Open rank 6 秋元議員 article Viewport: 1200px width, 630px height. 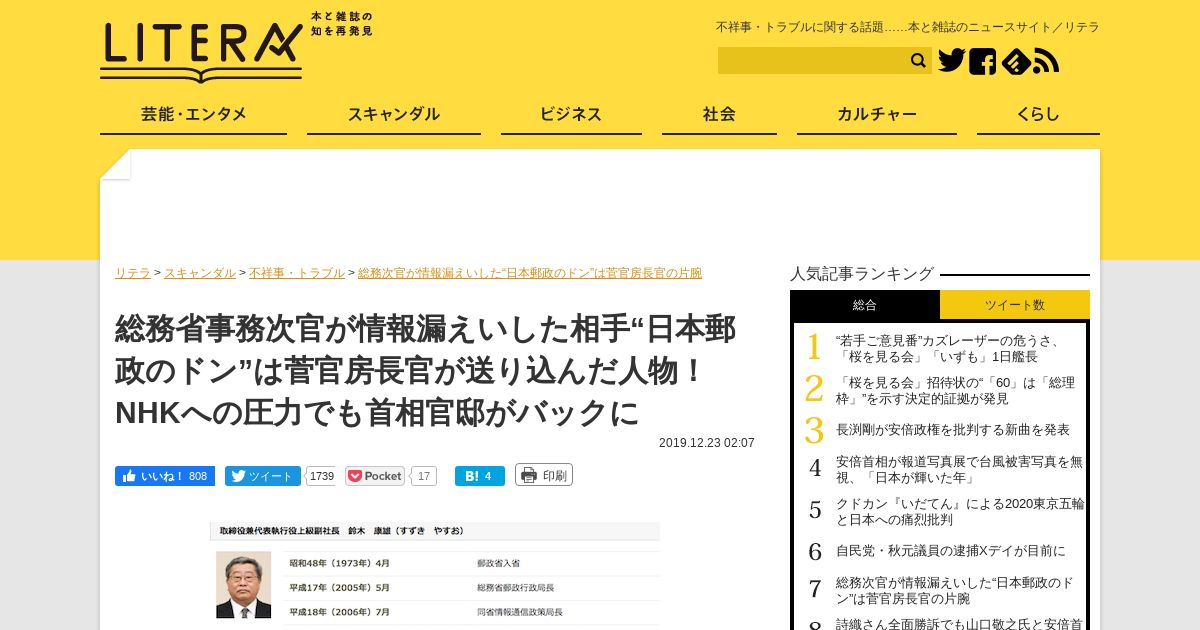coord(951,550)
